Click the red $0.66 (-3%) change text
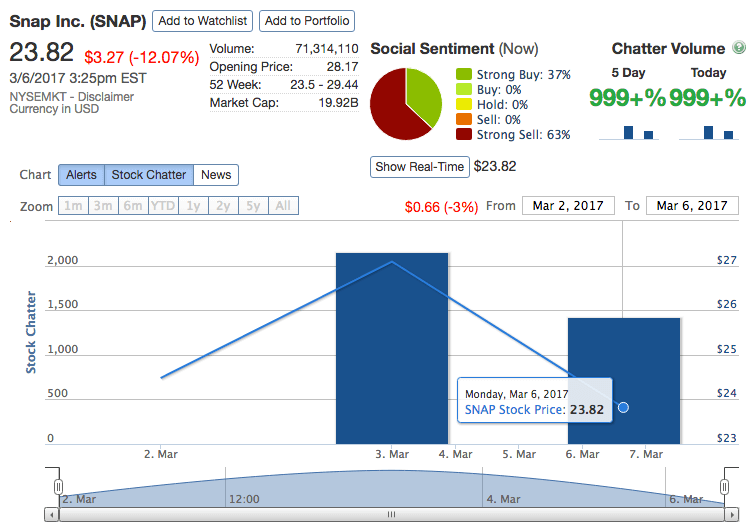This screenshot has height=527, width=753. click(x=441, y=207)
